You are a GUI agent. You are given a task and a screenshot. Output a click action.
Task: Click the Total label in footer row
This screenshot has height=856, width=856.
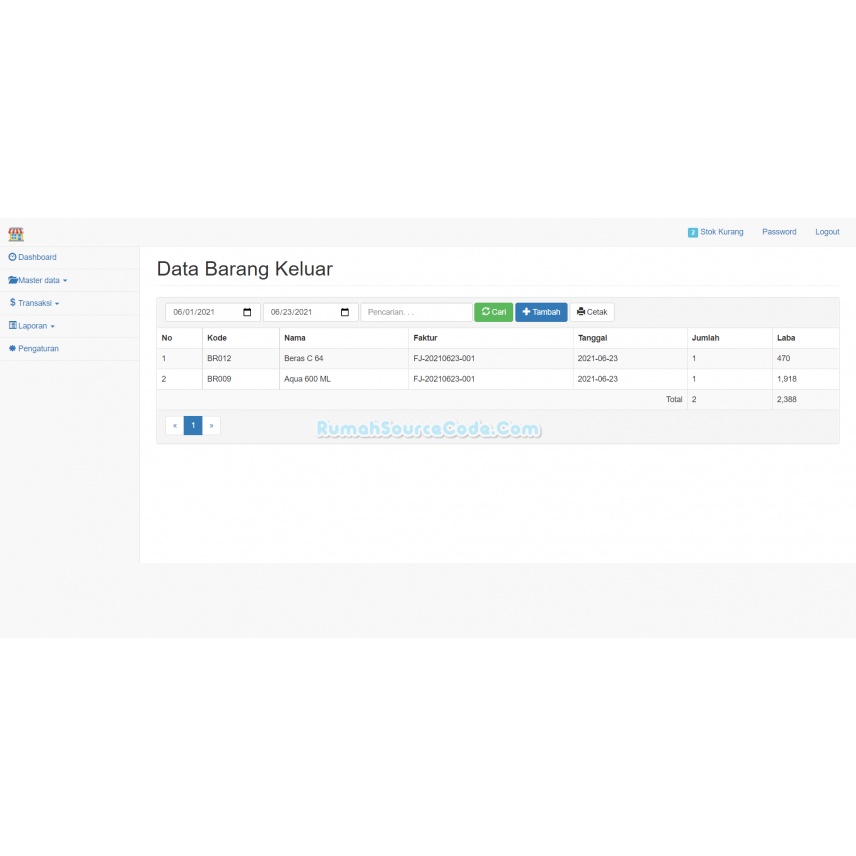(x=674, y=400)
